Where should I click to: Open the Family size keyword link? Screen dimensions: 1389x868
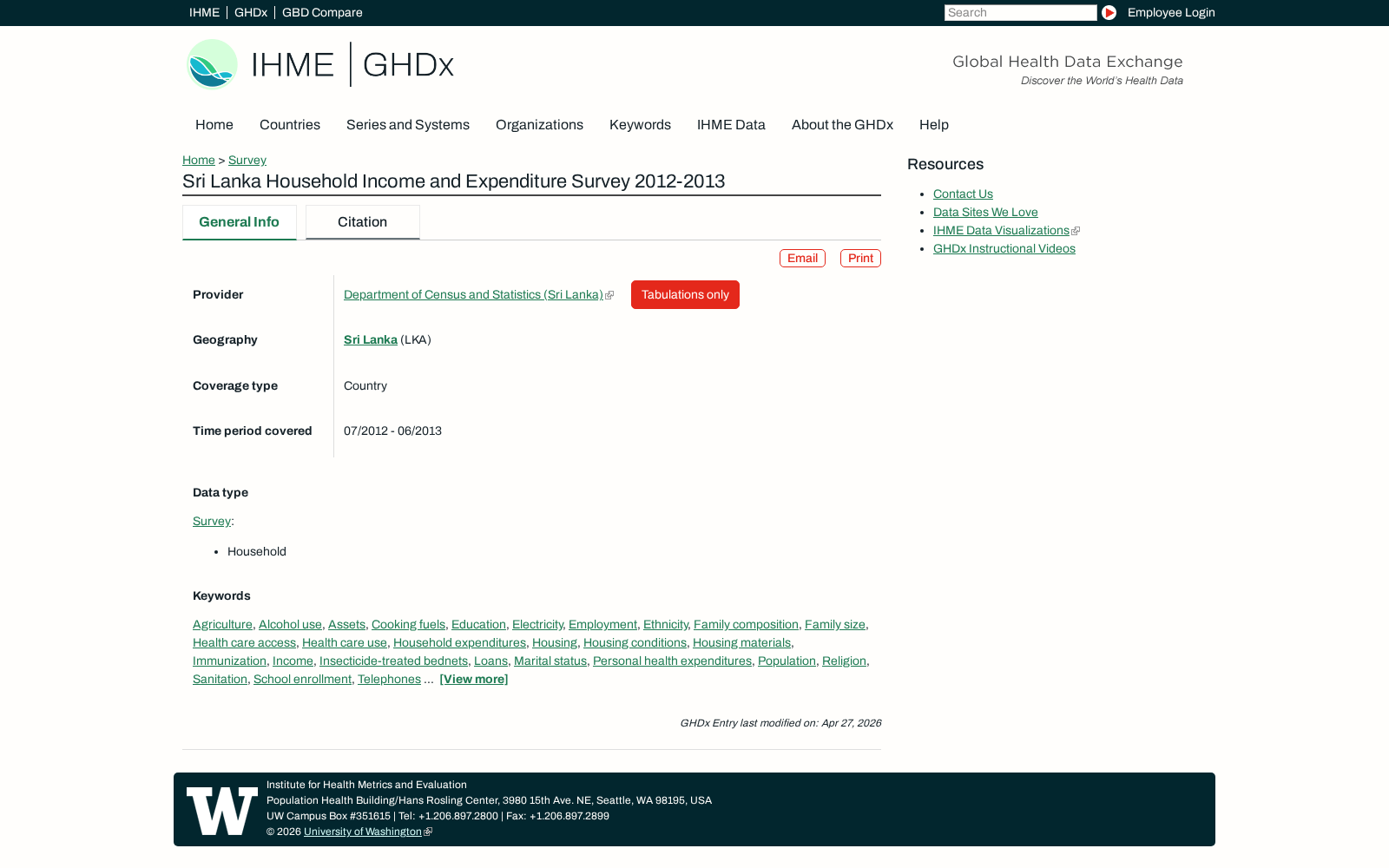[835, 625]
